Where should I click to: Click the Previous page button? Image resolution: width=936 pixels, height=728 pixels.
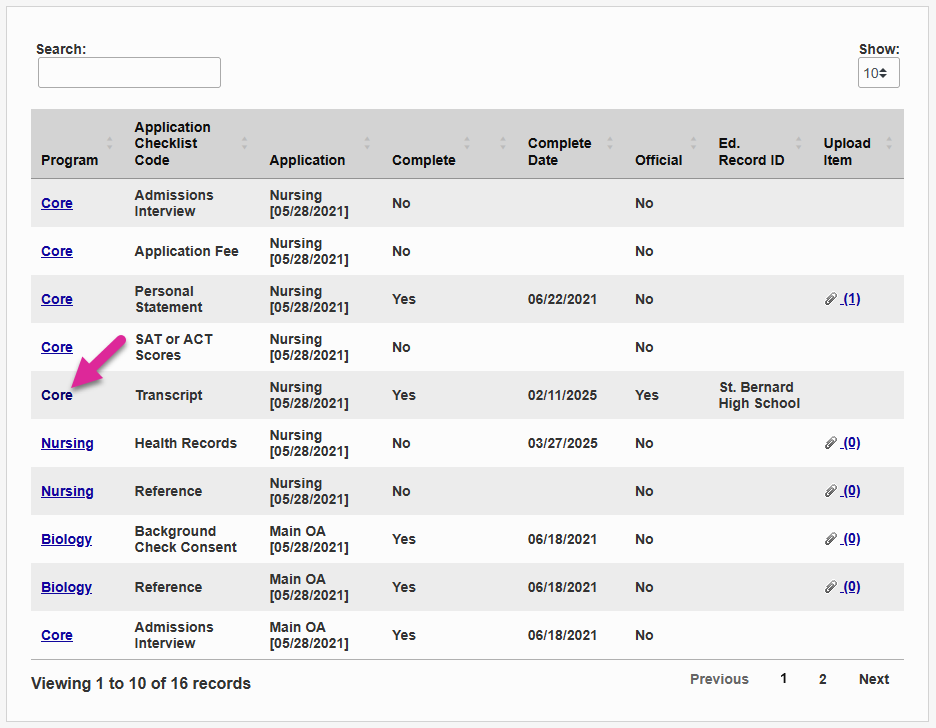(x=719, y=679)
